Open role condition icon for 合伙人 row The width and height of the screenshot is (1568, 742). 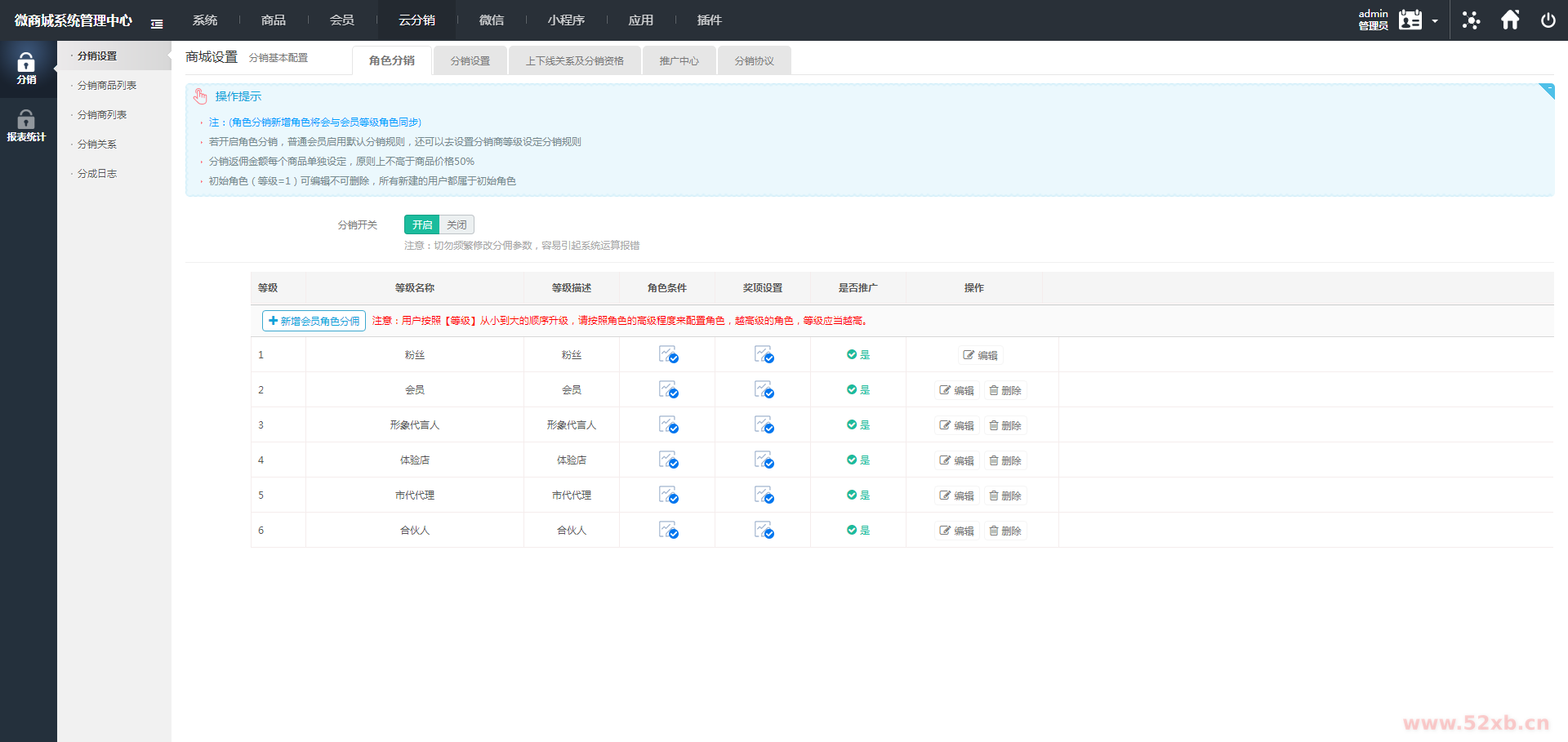click(668, 531)
